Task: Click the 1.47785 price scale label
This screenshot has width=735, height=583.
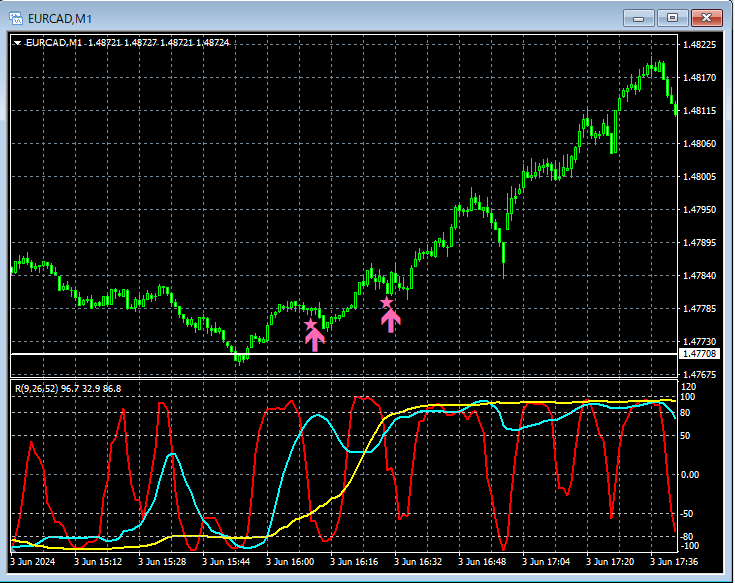Action: (x=699, y=309)
